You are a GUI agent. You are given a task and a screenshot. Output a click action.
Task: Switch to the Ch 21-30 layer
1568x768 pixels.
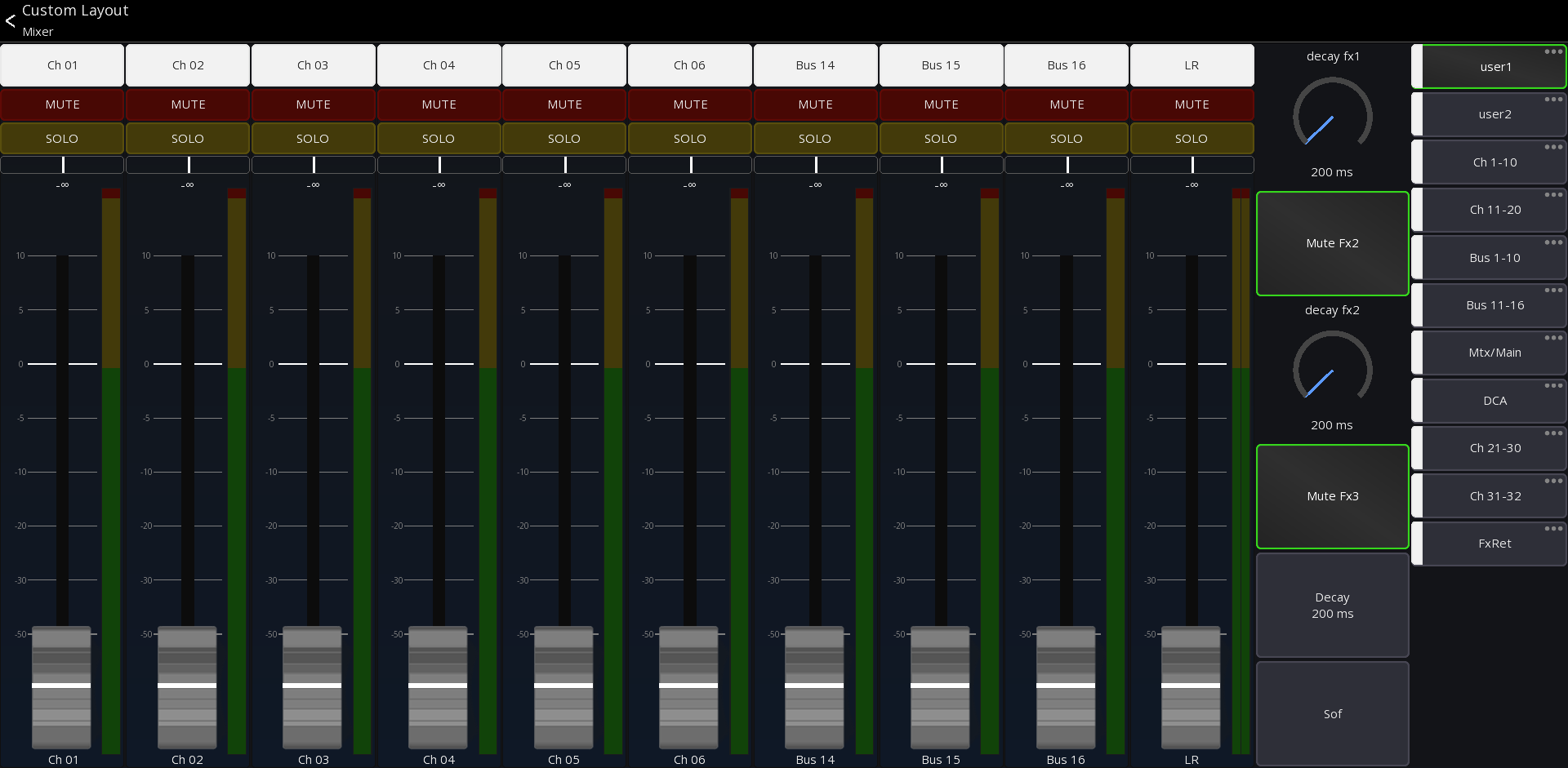(1489, 448)
